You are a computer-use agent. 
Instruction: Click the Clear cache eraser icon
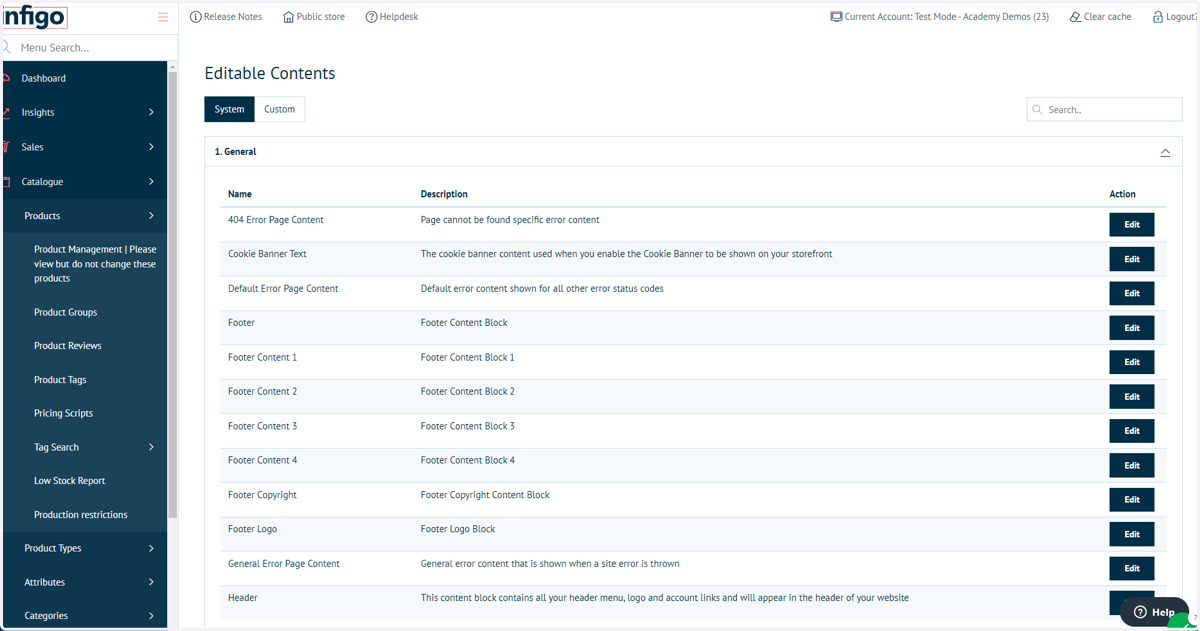point(1075,17)
